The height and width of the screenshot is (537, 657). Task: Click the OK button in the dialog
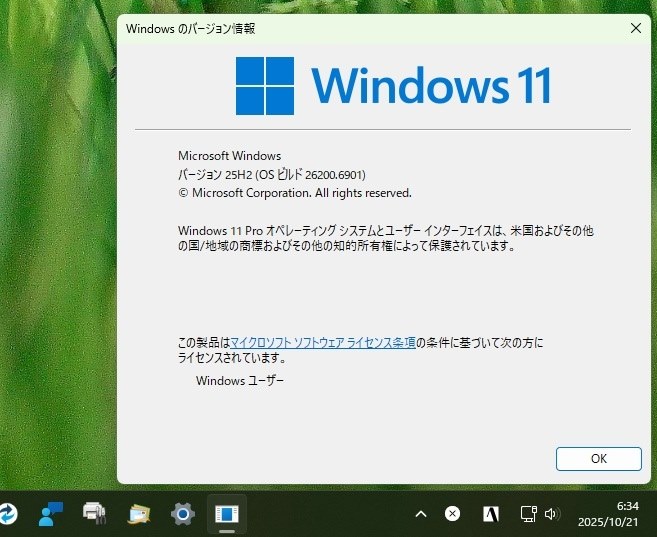point(598,459)
